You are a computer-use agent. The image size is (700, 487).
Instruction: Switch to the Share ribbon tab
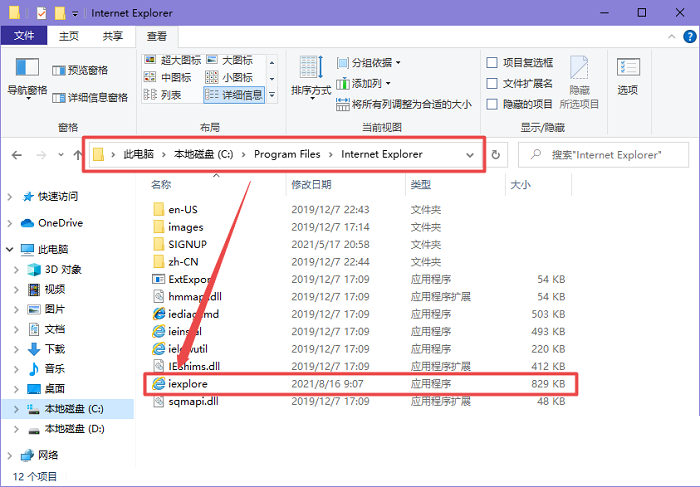click(x=113, y=36)
